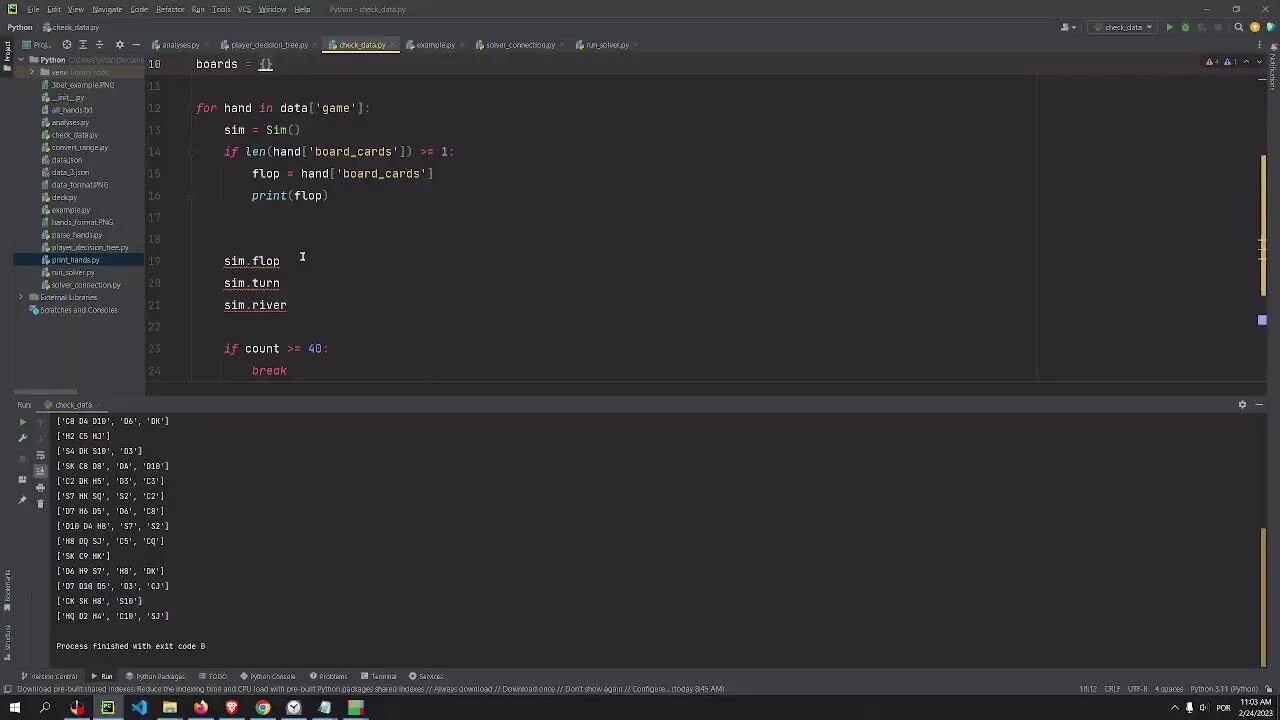Open the Terminal tool window

pyautogui.click(x=380, y=676)
